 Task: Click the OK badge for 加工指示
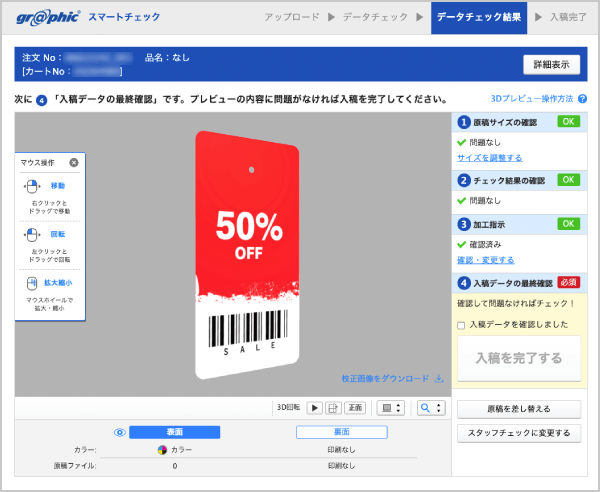pyautogui.click(x=569, y=223)
